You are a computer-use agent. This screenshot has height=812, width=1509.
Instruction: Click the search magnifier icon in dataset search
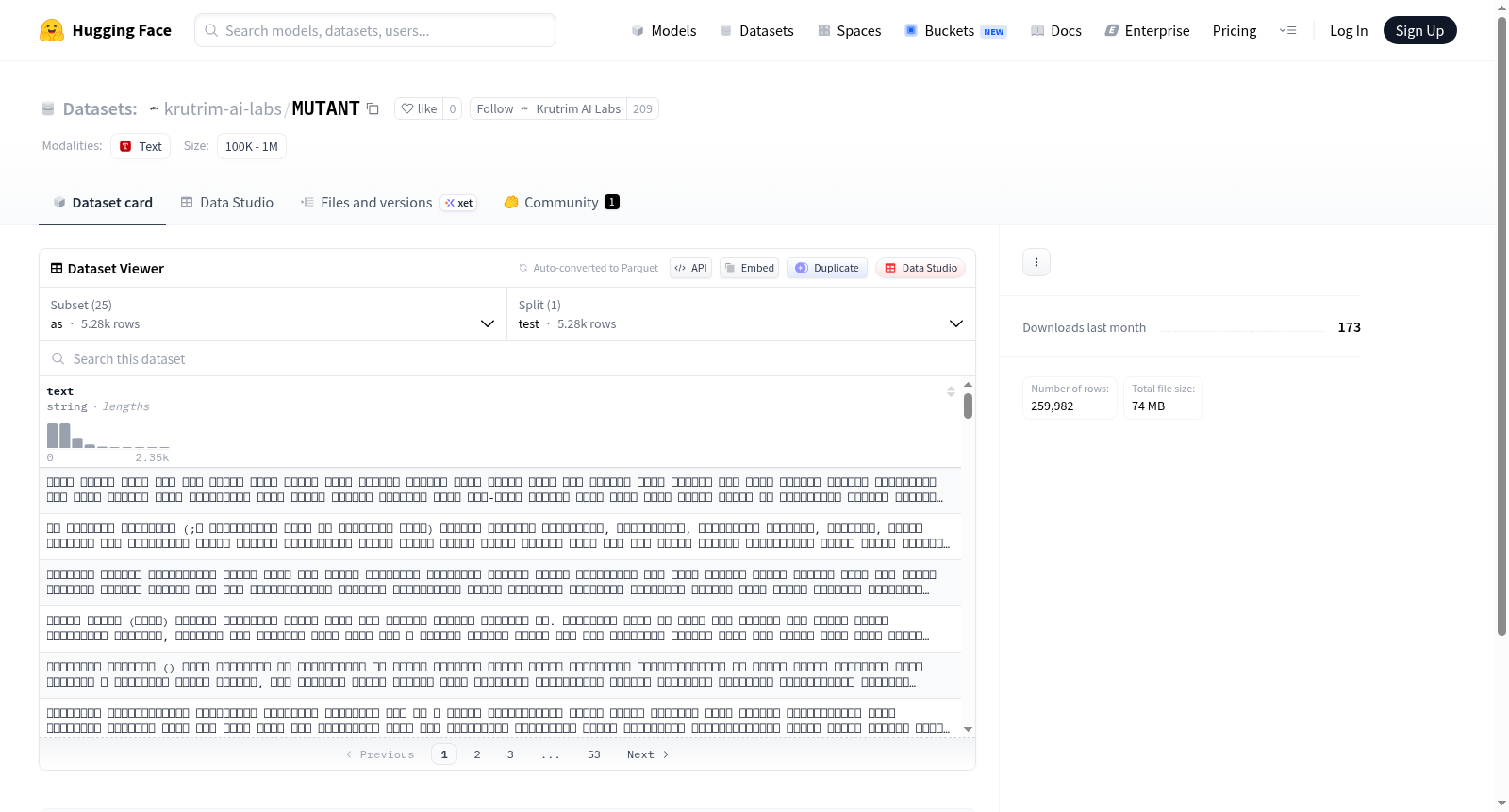pos(58,359)
